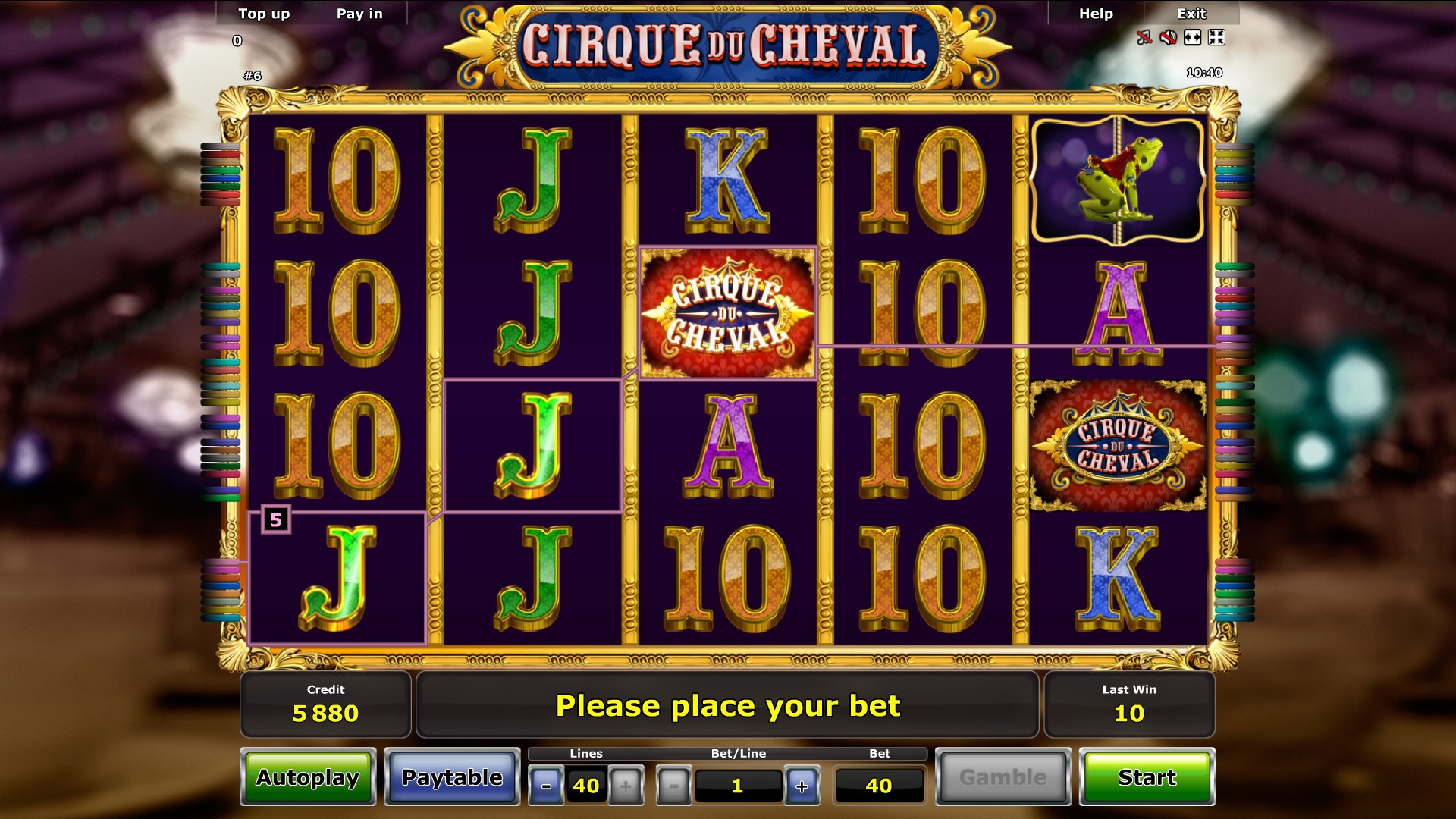Viewport: 1456px width, 819px height.
Task: Click the red Cirque du Cheval wild symbol
Action: pos(727,313)
